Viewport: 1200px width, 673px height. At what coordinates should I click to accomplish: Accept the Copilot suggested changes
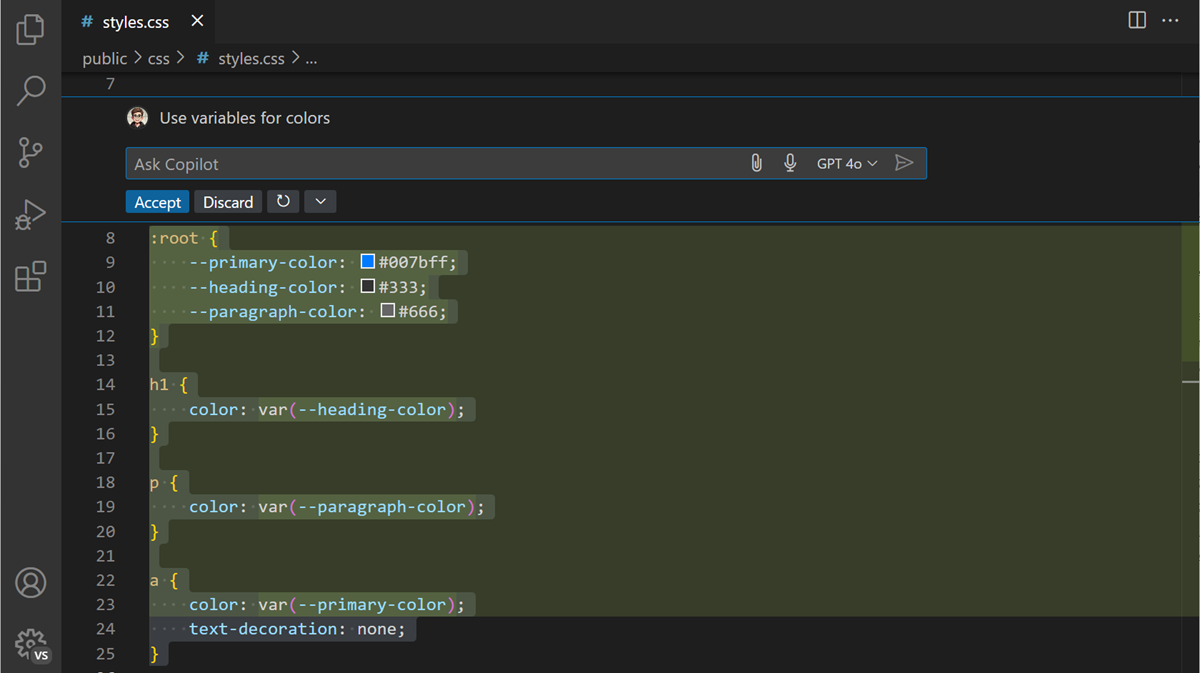click(x=158, y=202)
